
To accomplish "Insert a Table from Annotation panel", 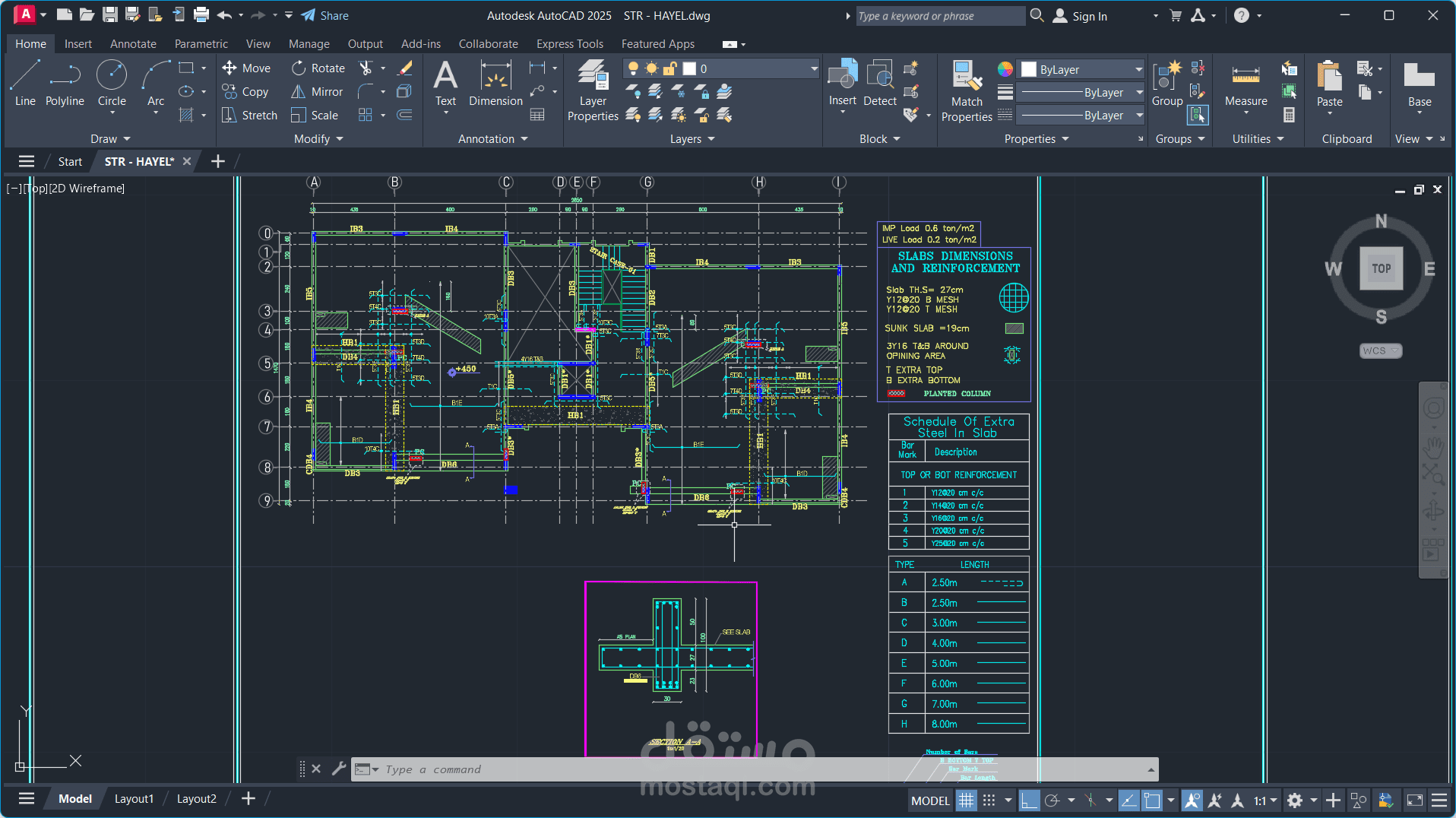I will click(x=537, y=116).
